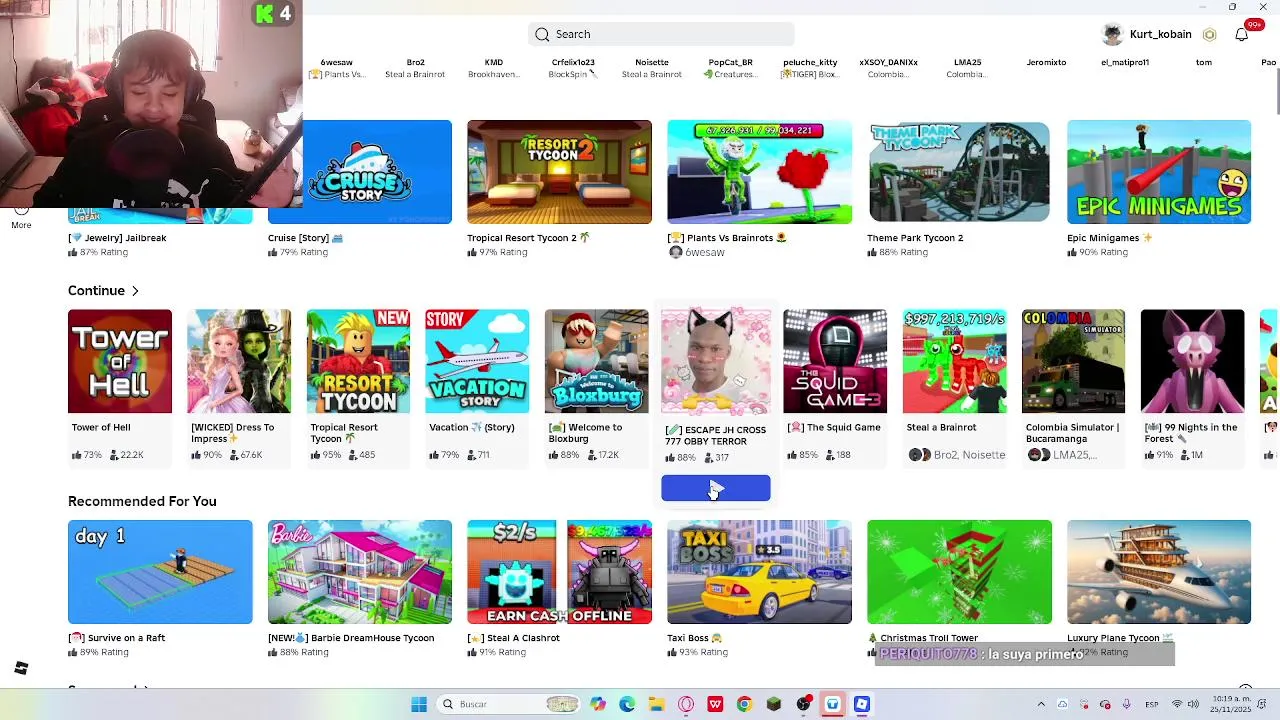Open friend el_matipro11
The image size is (1280, 720).
[1125, 62]
